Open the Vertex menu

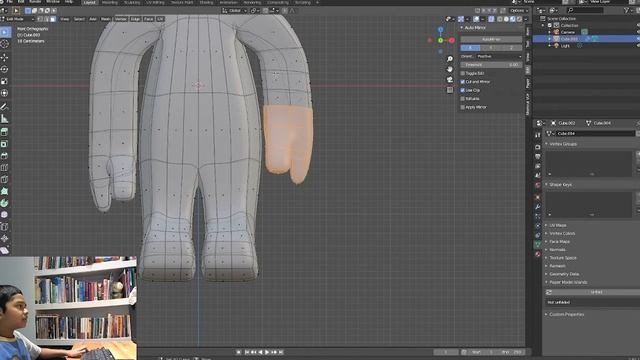point(120,19)
